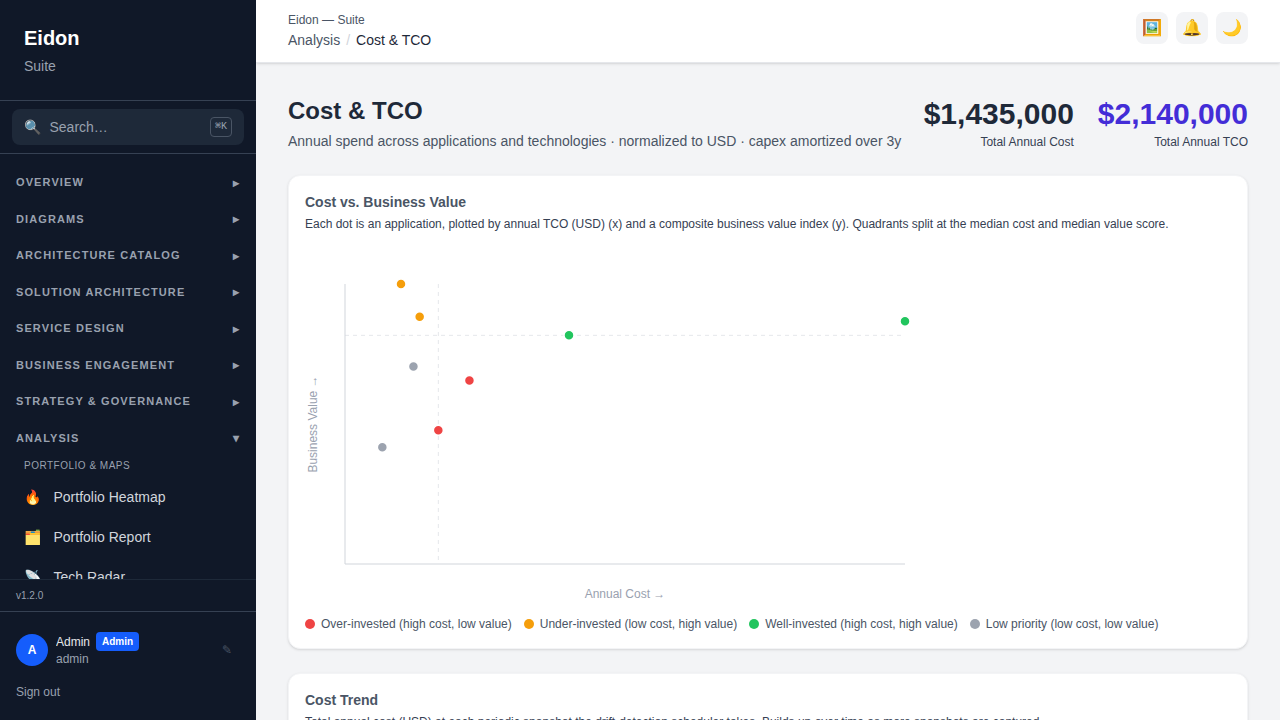Expand Architecture Catalog section
The image size is (1280, 720).
click(128, 256)
